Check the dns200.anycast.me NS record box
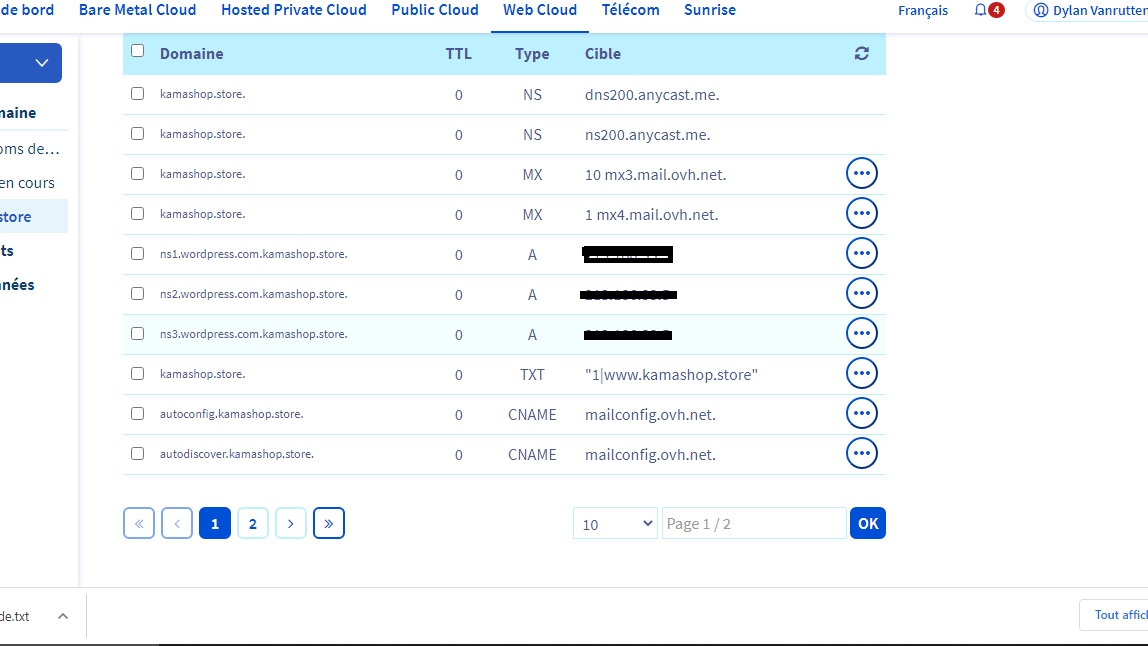 coord(138,94)
